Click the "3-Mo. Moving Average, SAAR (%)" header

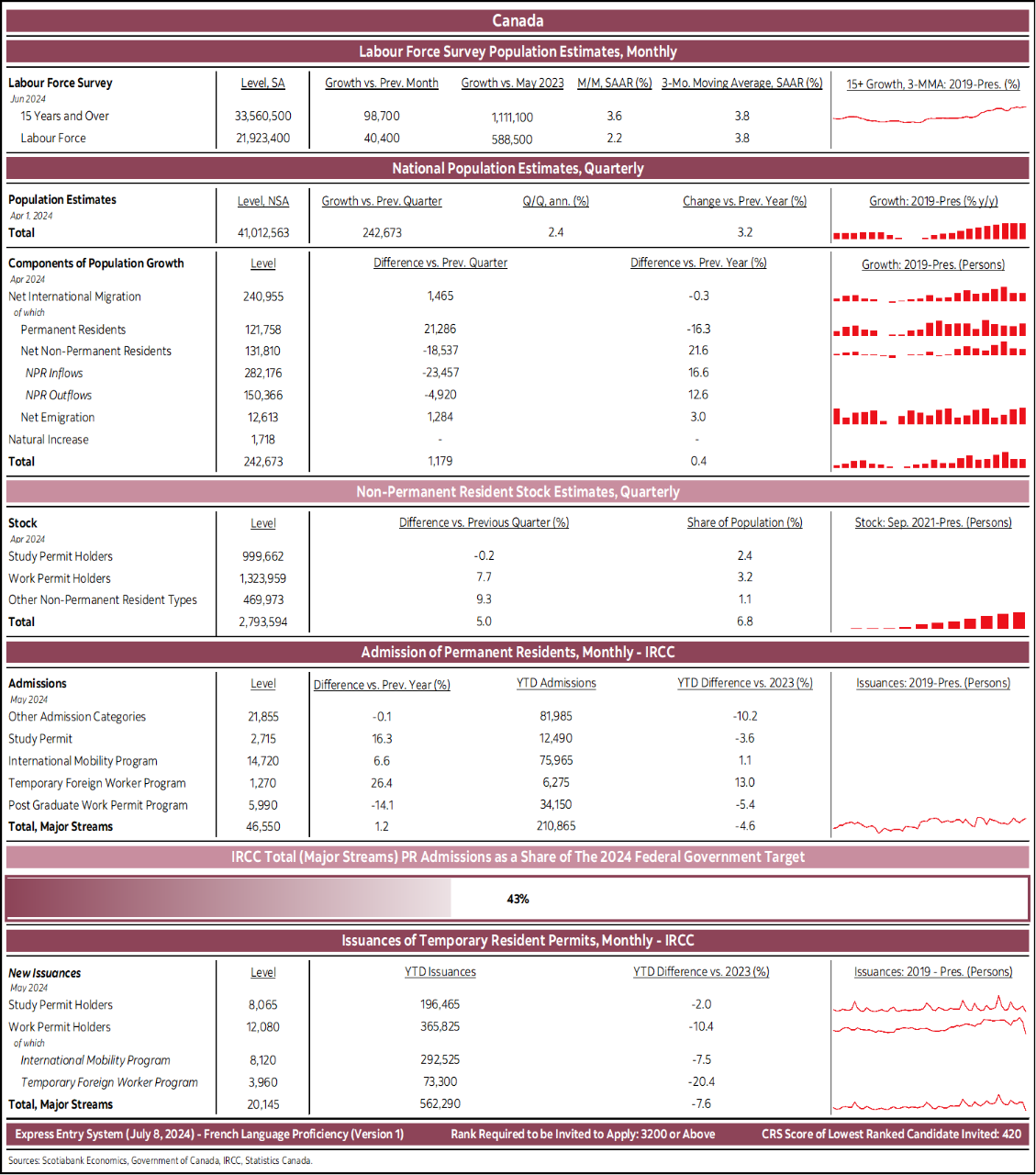tap(741, 83)
